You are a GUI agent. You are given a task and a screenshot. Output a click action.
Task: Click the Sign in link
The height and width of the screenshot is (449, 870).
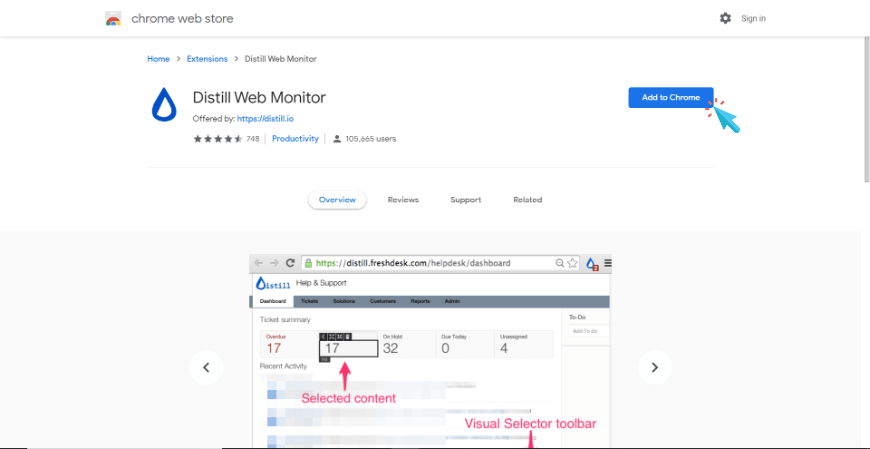click(753, 18)
